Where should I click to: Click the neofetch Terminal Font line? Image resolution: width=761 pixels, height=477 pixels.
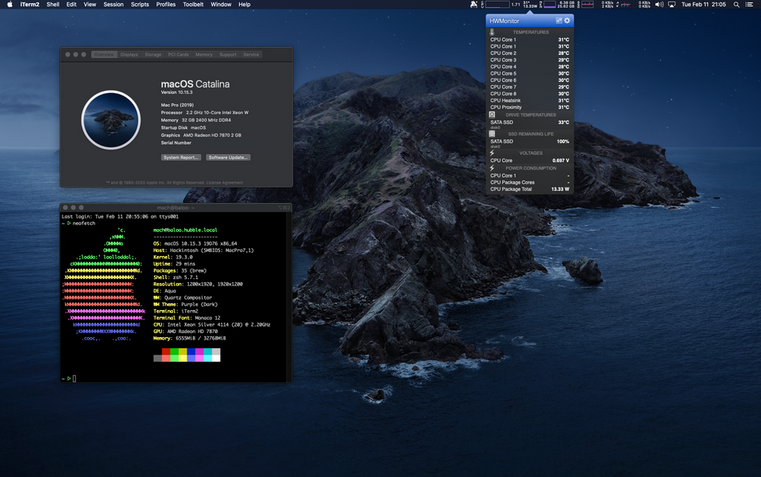pyautogui.click(x=186, y=318)
